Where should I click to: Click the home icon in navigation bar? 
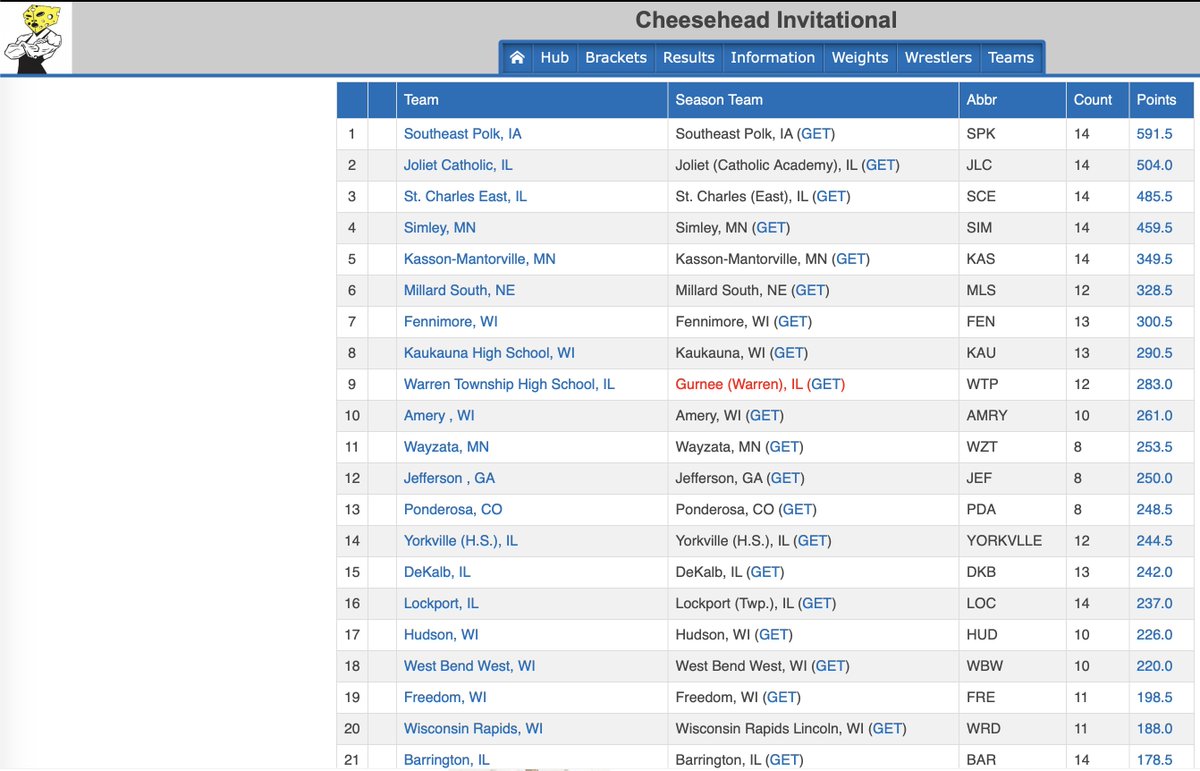(x=517, y=58)
